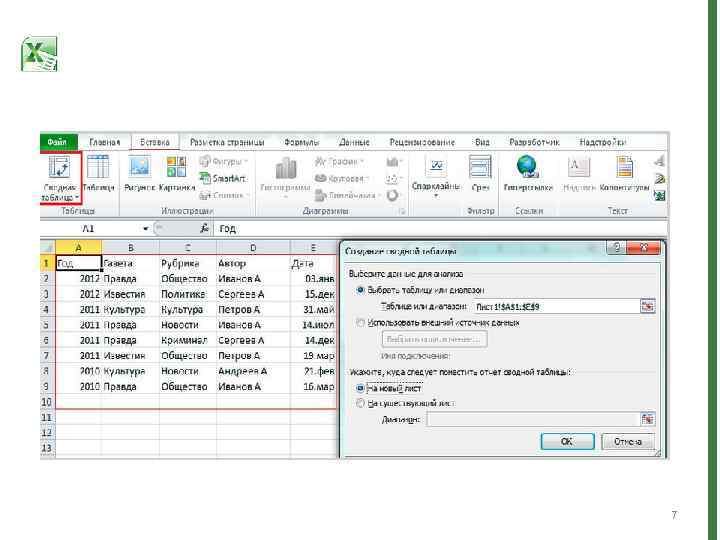Open the Файл tab

coord(57,142)
